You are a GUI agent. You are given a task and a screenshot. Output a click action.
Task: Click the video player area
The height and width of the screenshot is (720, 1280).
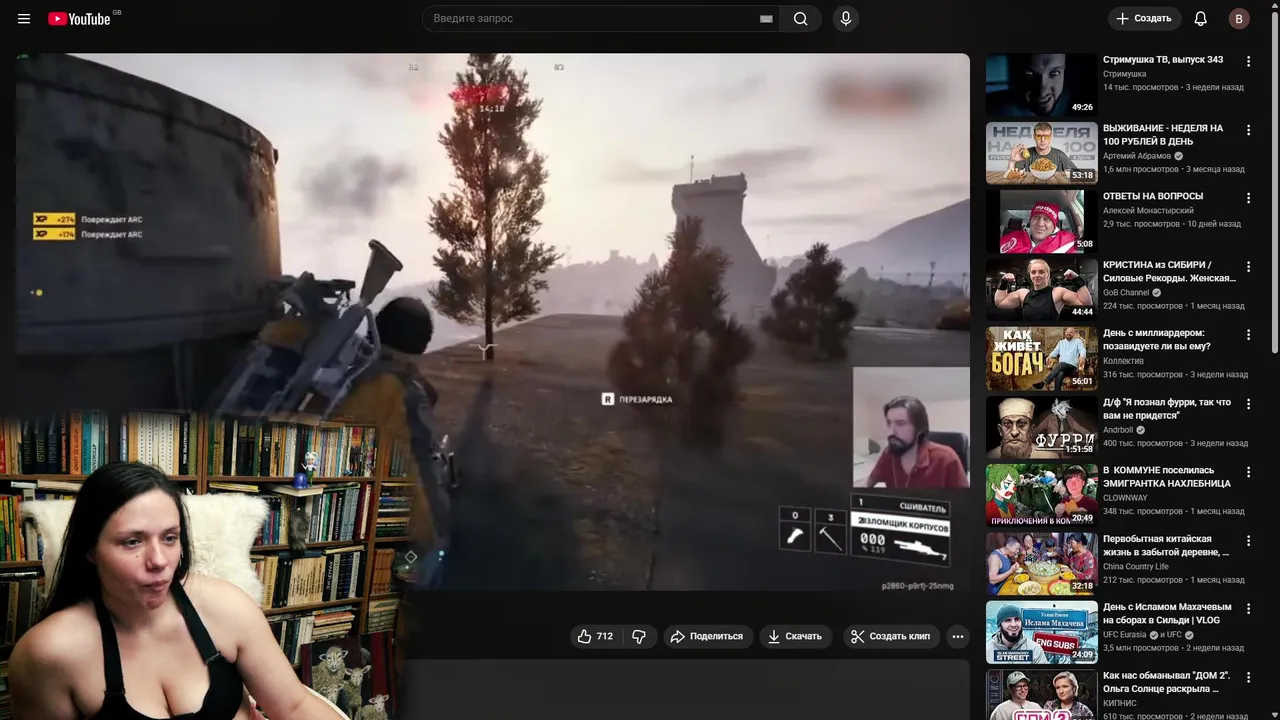click(x=493, y=322)
